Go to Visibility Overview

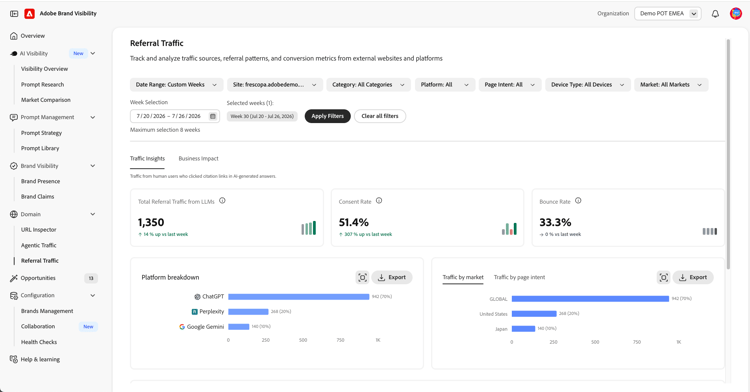[44, 69]
